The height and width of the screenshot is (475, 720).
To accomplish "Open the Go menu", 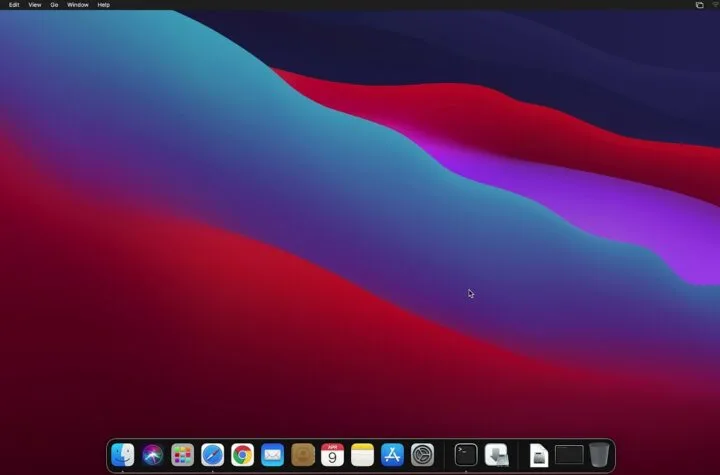I will tap(54, 5).
